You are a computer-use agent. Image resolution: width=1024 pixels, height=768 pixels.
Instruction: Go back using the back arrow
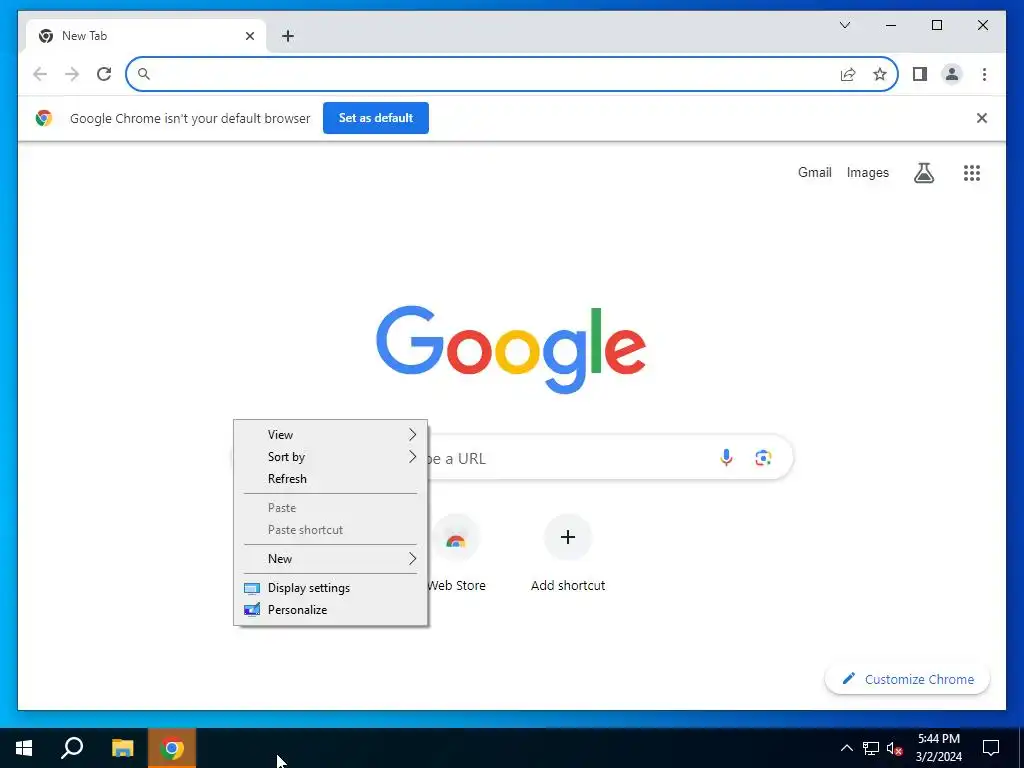tap(40, 74)
